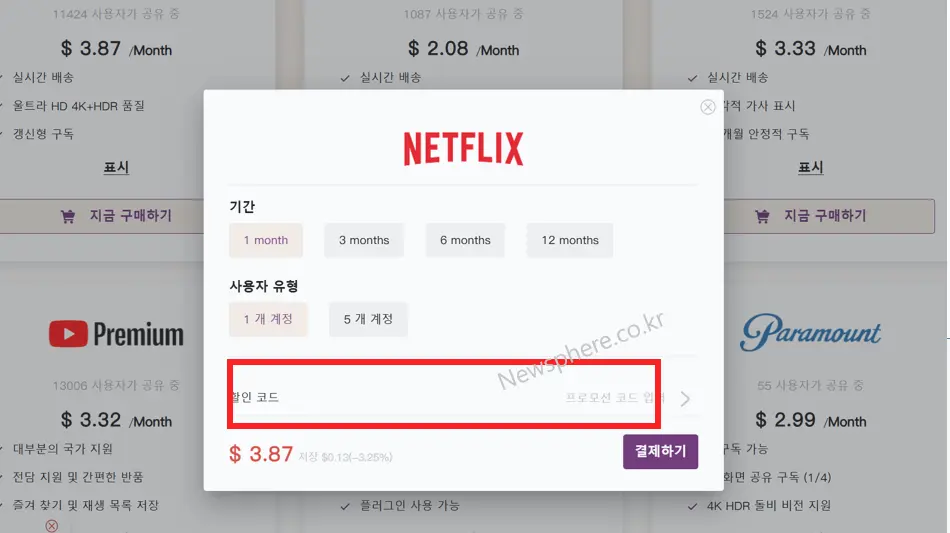
Task: Click 전담 지원 및 간편한 반품 text
Action: pyautogui.click(x=78, y=477)
